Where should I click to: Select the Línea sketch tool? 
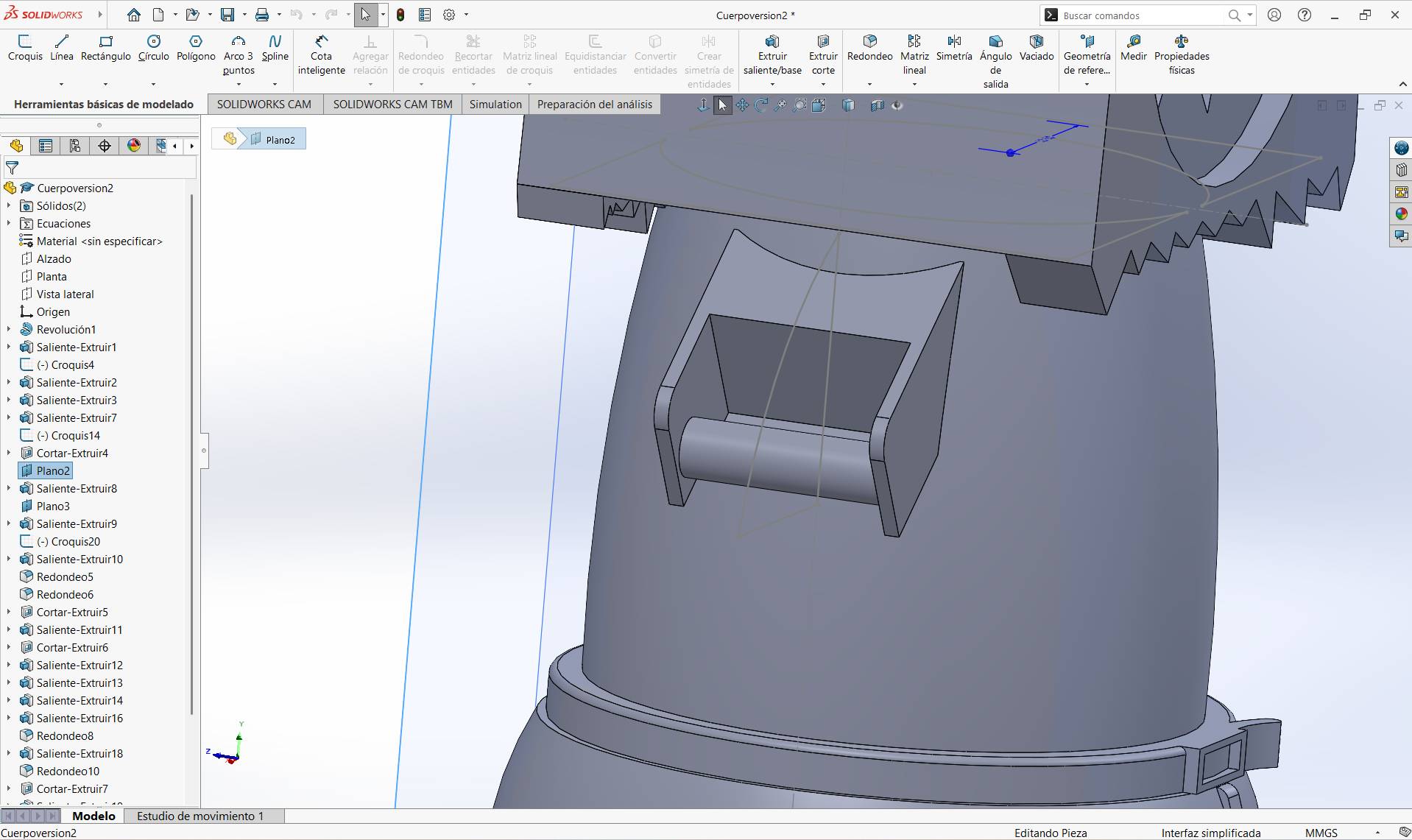click(62, 48)
